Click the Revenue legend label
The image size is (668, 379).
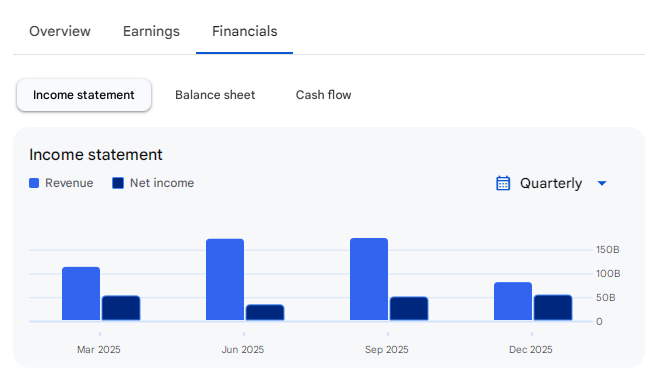[69, 183]
